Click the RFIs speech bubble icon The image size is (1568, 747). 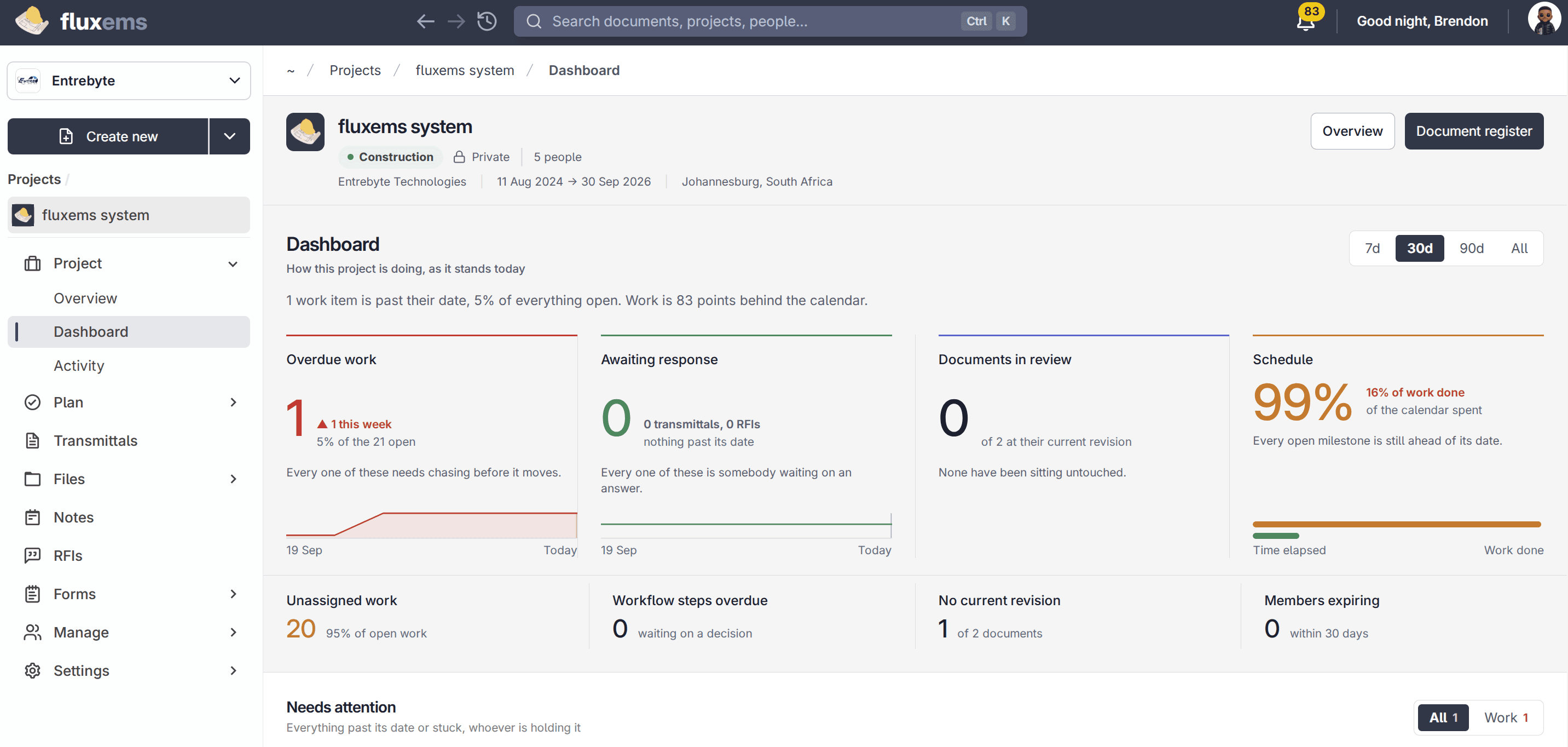point(32,556)
